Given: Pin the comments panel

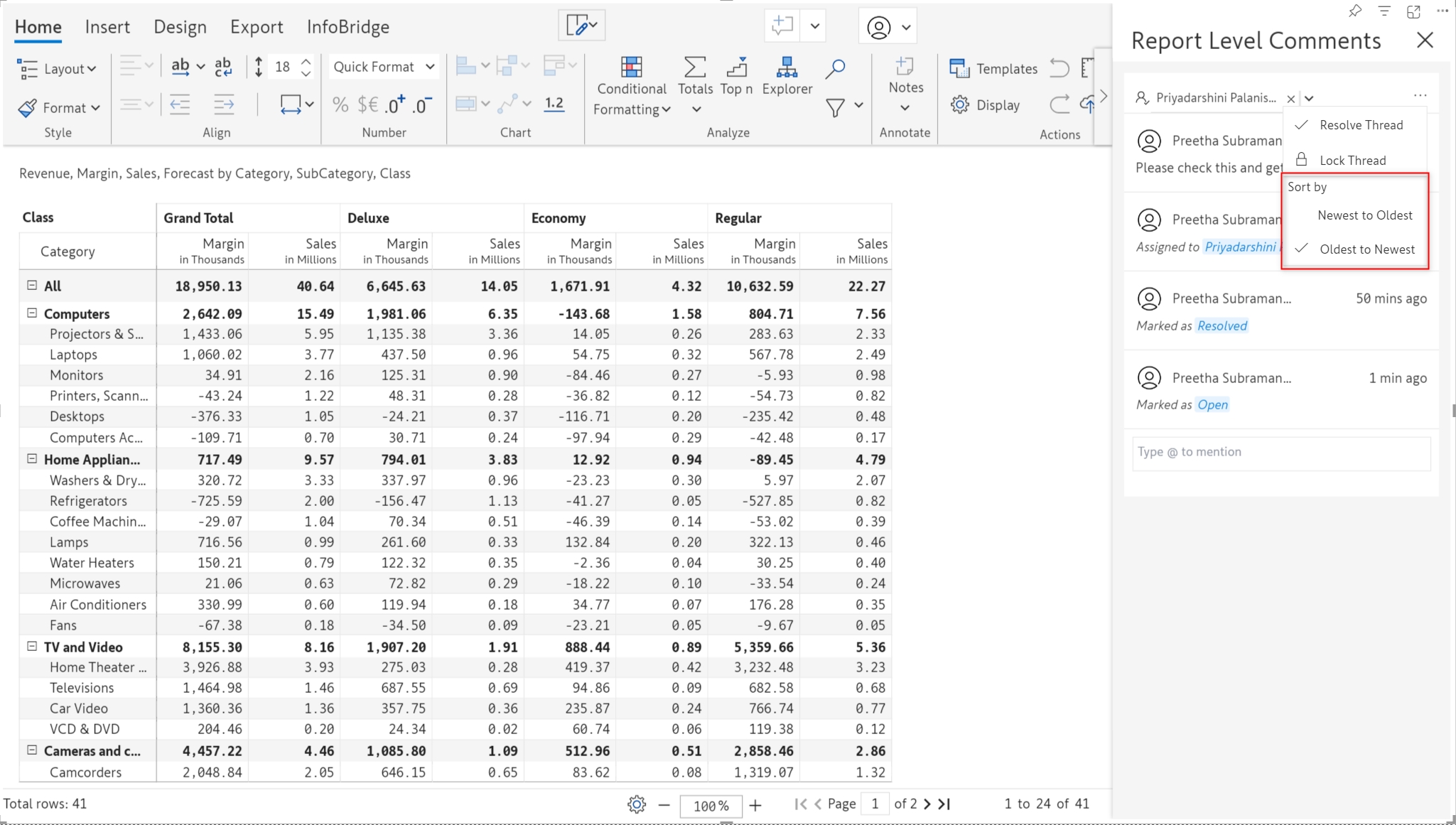Looking at the screenshot, I should (1354, 11).
